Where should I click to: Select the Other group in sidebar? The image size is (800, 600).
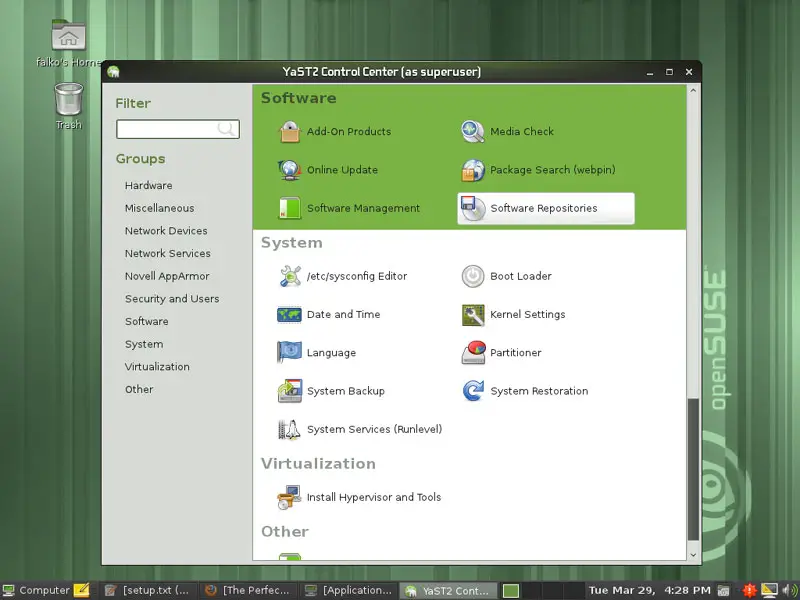click(139, 389)
